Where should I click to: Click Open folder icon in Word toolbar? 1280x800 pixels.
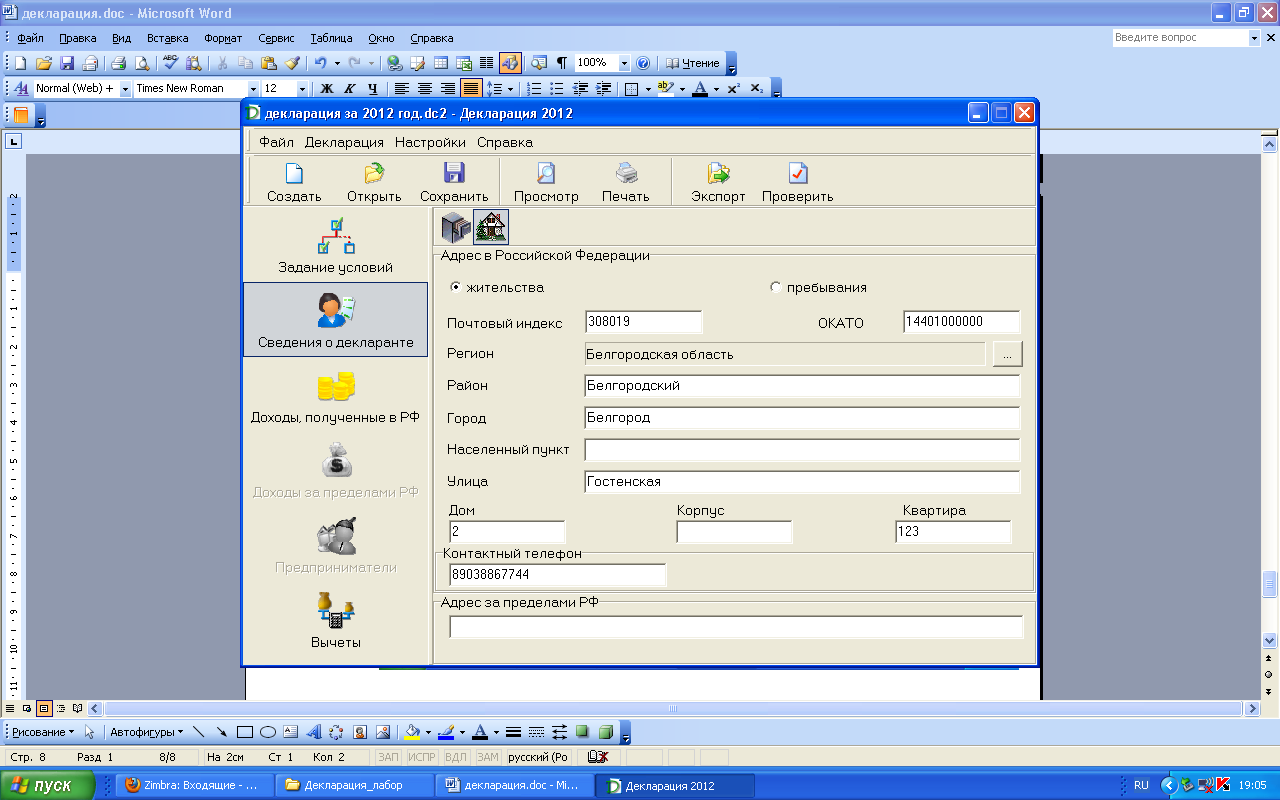coord(44,63)
